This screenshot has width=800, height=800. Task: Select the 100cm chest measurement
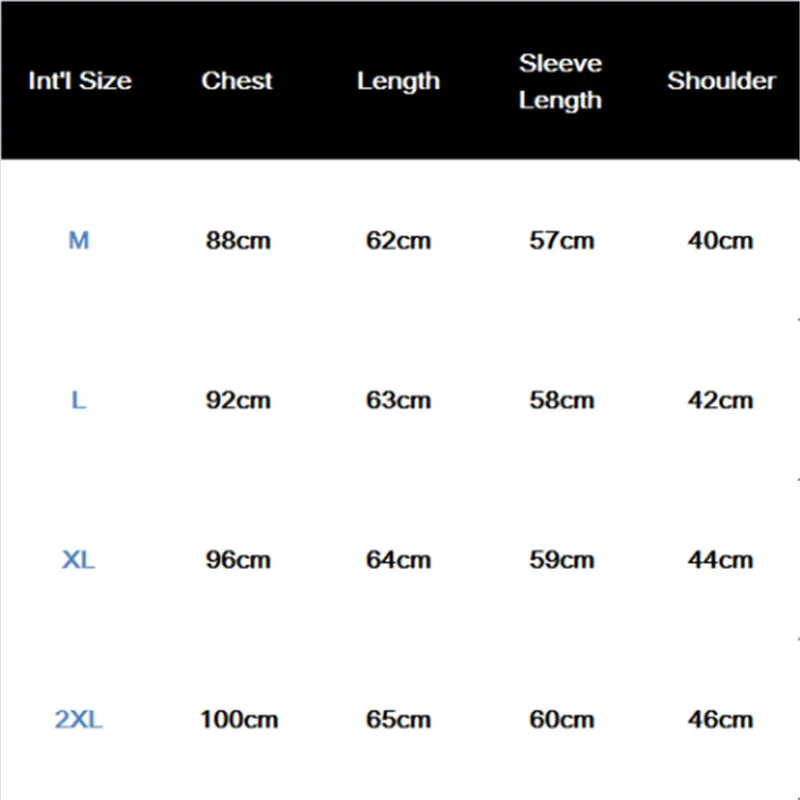coord(239,719)
